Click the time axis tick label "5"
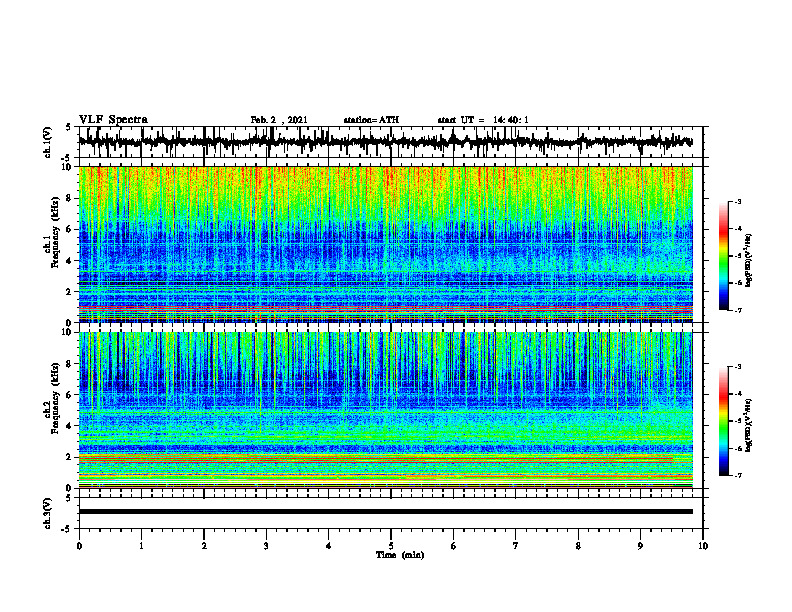Screen dimensions: 792x612 coord(391,546)
